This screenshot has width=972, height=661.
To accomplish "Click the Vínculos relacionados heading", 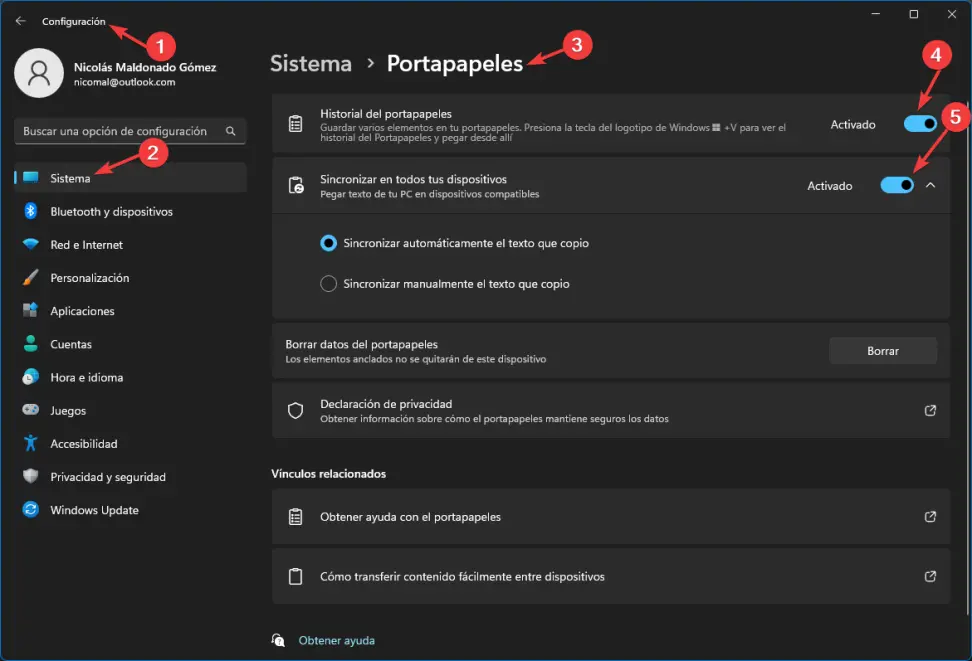I will coord(329,474).
